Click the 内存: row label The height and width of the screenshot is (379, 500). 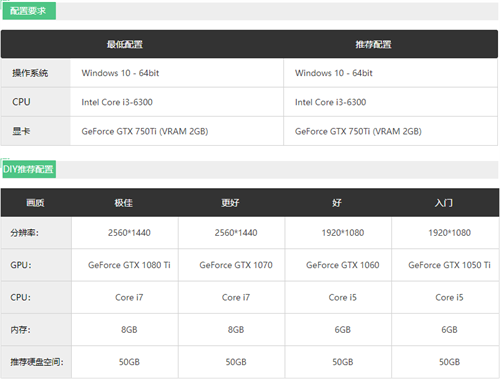click(20, 330)
